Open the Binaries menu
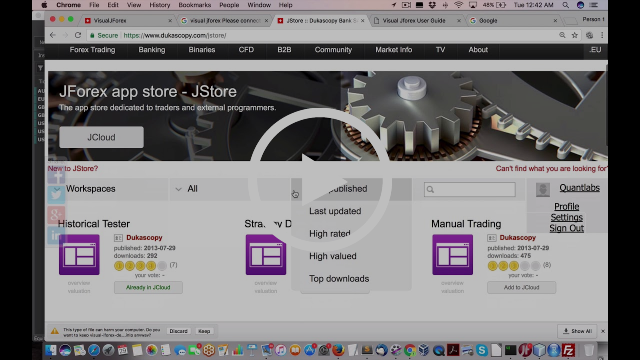 coord(202,50)
